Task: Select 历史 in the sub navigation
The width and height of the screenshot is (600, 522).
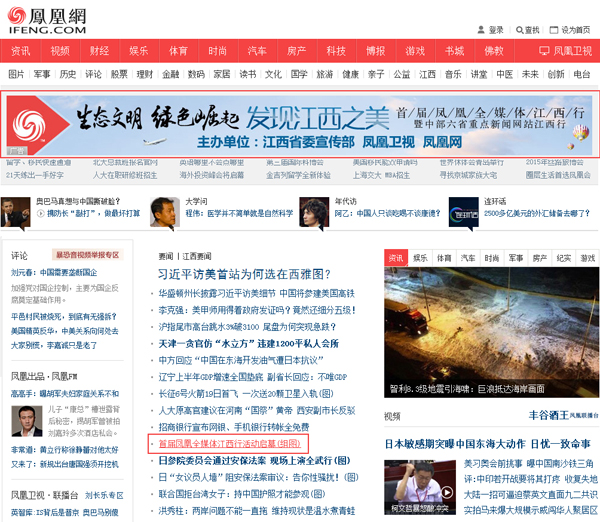Action: pos(68,74)
